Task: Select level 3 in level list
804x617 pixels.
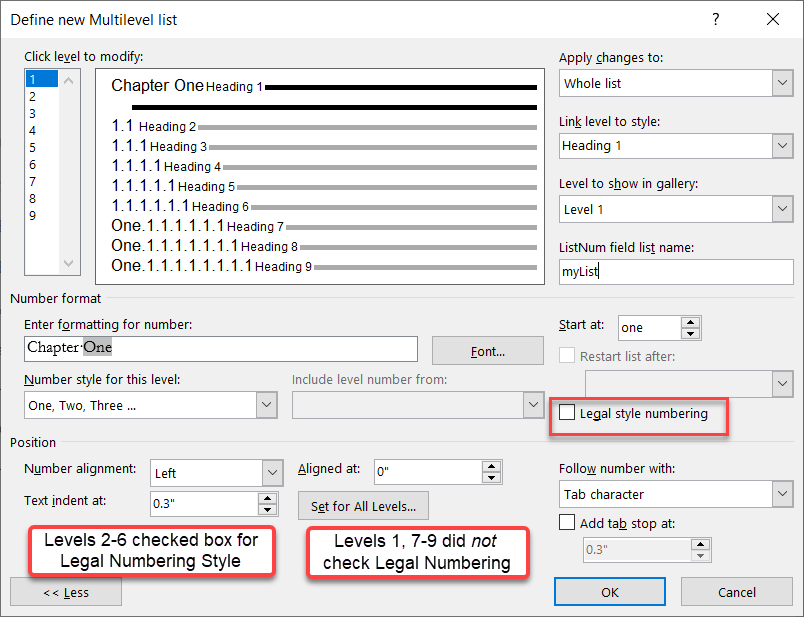Action: point(42,113)
